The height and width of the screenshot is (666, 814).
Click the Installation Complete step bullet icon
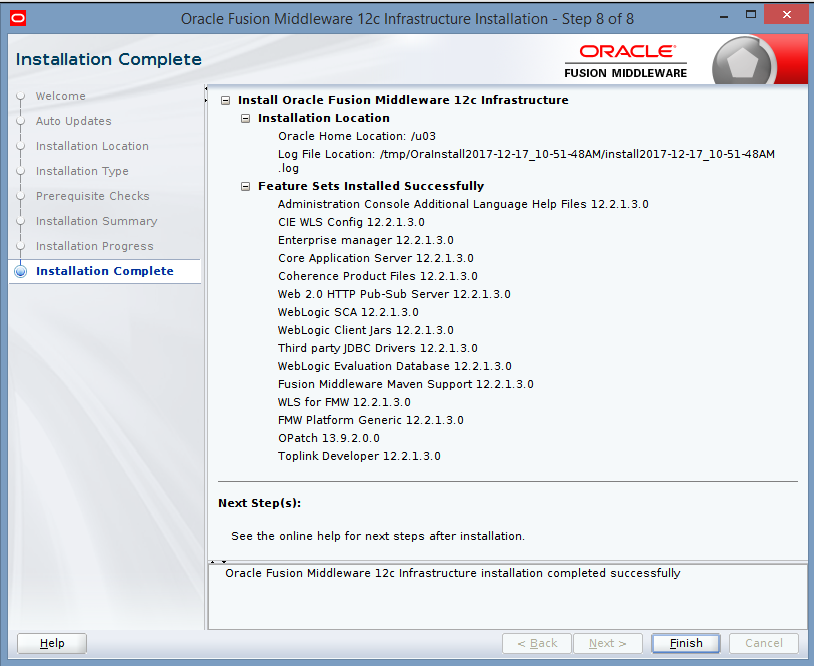21,271
